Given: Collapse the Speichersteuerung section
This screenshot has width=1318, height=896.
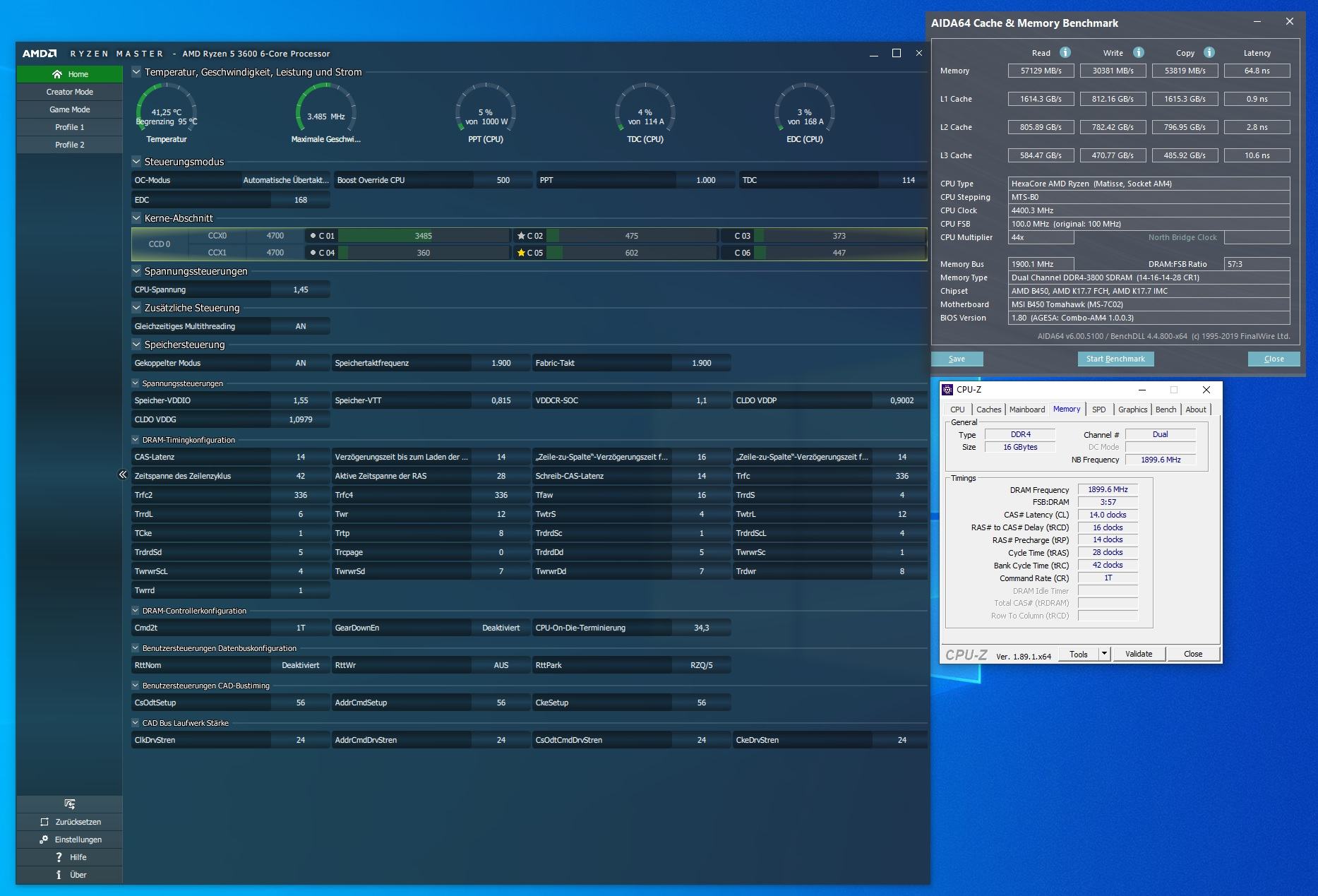Looking at the screenshot, I should (136, 345).
